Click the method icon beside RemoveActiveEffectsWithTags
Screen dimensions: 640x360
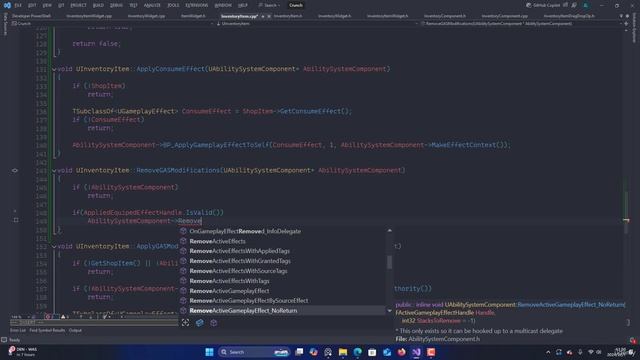click(x=183, y=281)
